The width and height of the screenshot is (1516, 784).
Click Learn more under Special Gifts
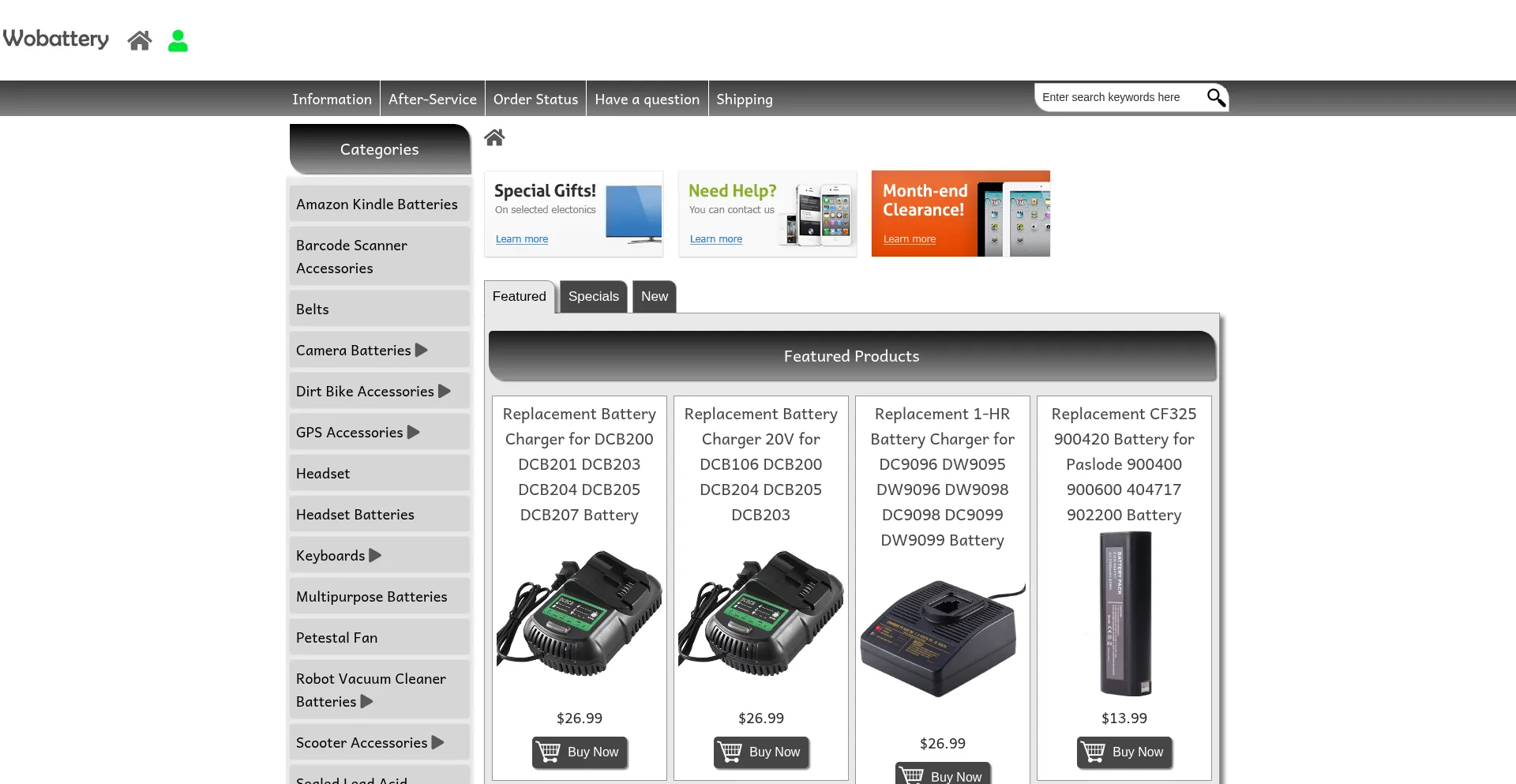click(x=521, y=239)
